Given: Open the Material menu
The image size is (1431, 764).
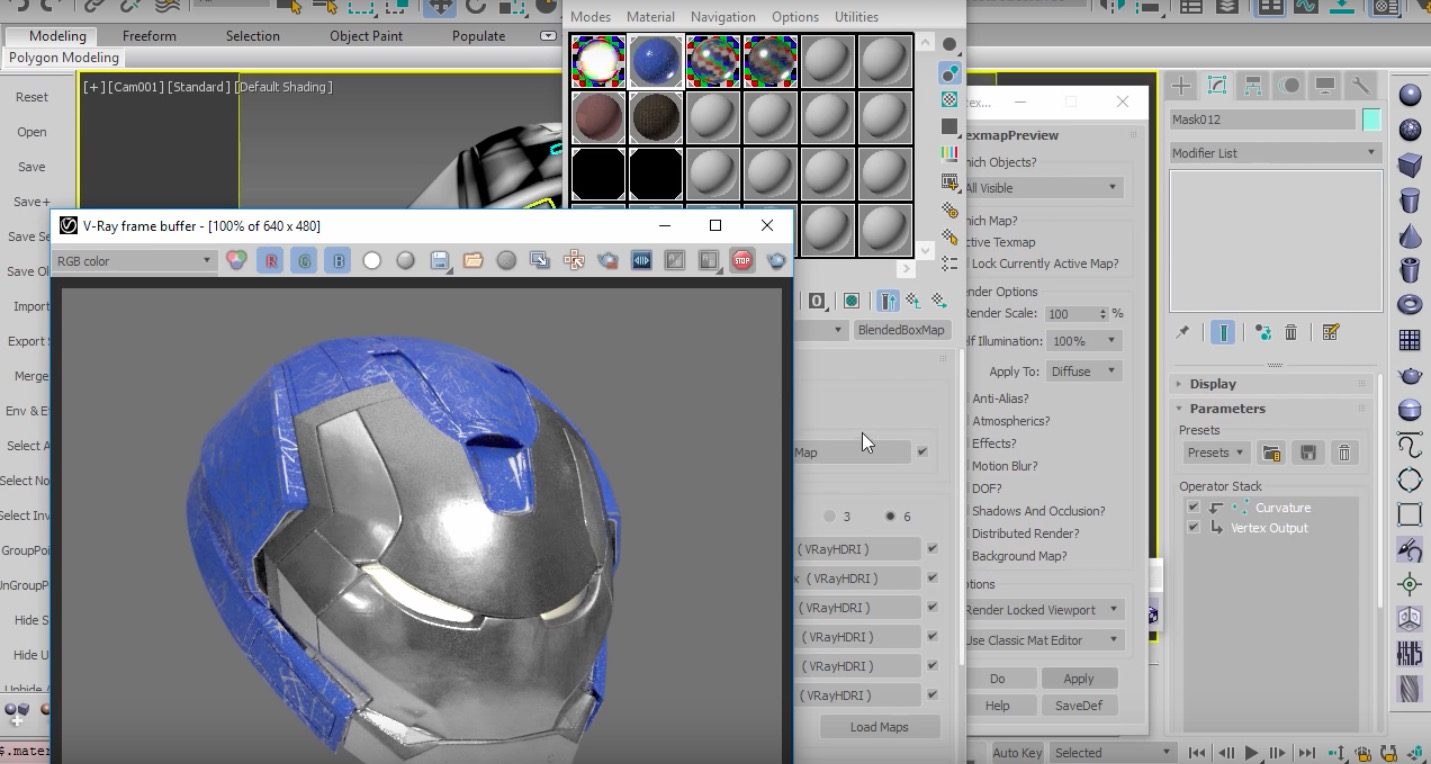Looking at the screenshot, I should pyautogui.click(x=651, y=17).
